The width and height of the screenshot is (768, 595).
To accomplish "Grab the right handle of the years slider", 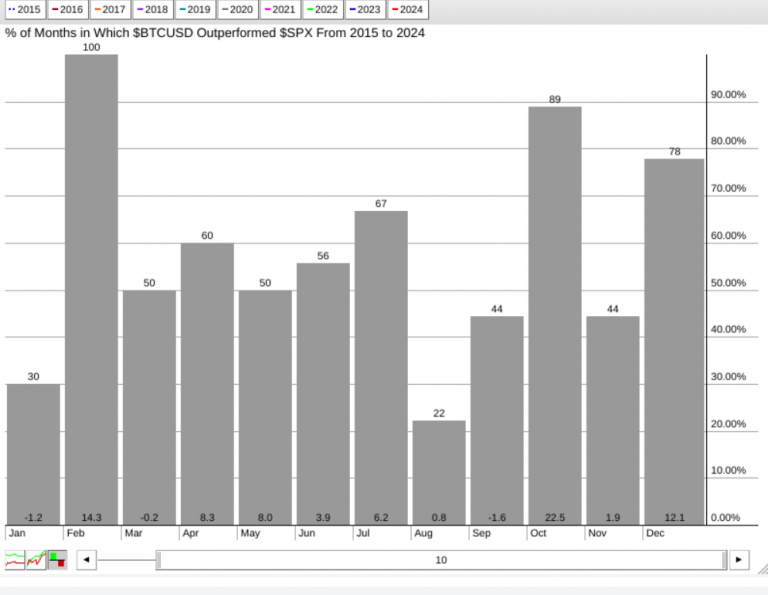I will pyautogui.click(x=724, y=560).
